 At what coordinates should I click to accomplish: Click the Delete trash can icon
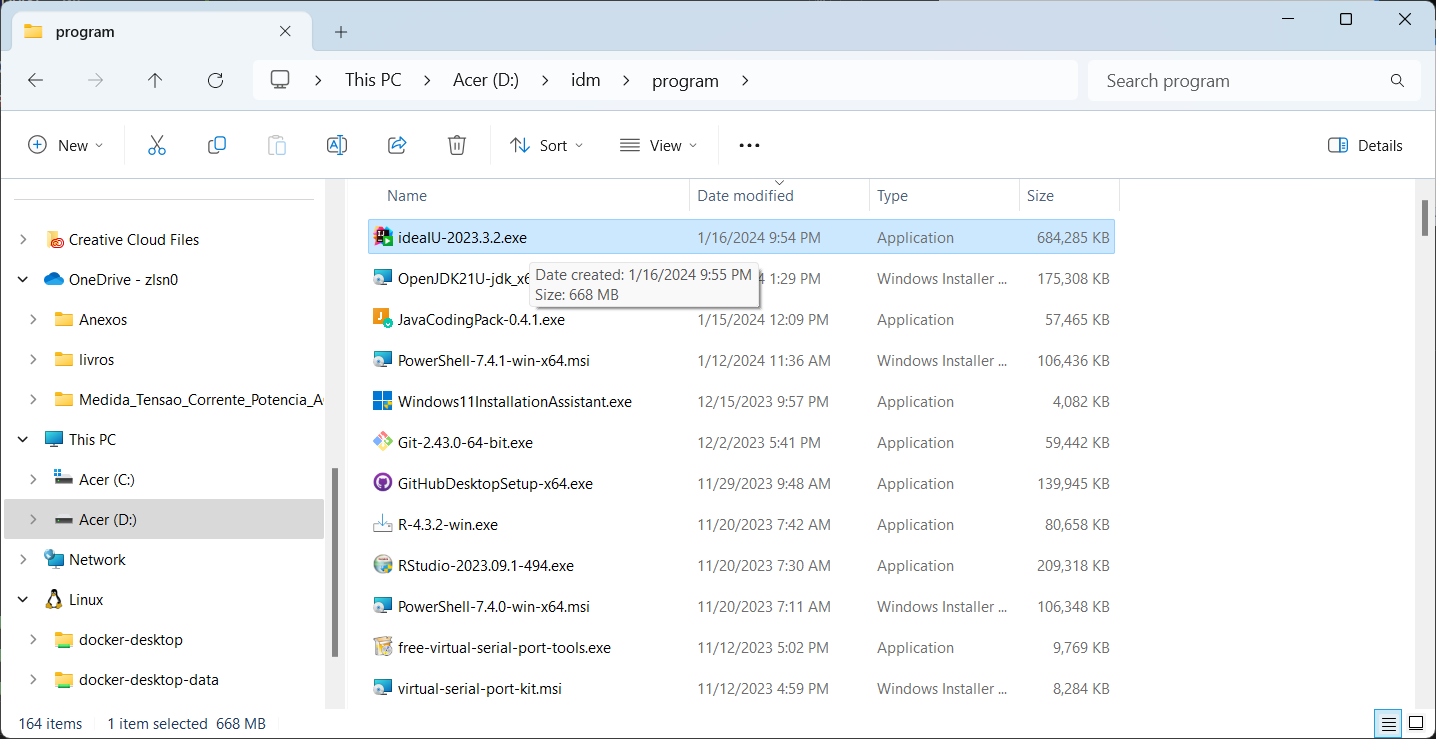point(457,145)
